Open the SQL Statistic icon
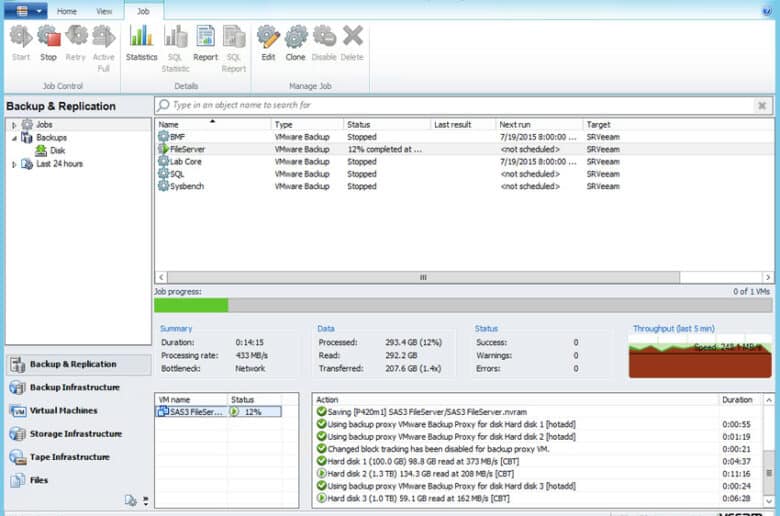This screenshot has height=516, width=780. (175, 49)
